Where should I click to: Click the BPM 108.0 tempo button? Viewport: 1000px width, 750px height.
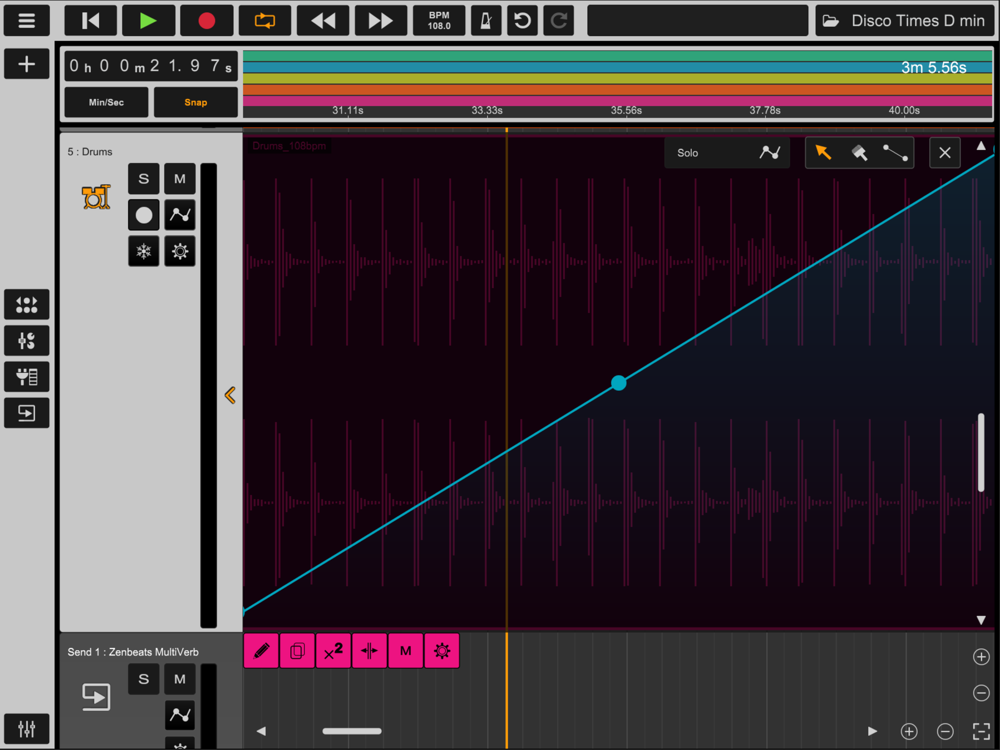(439, 21)
